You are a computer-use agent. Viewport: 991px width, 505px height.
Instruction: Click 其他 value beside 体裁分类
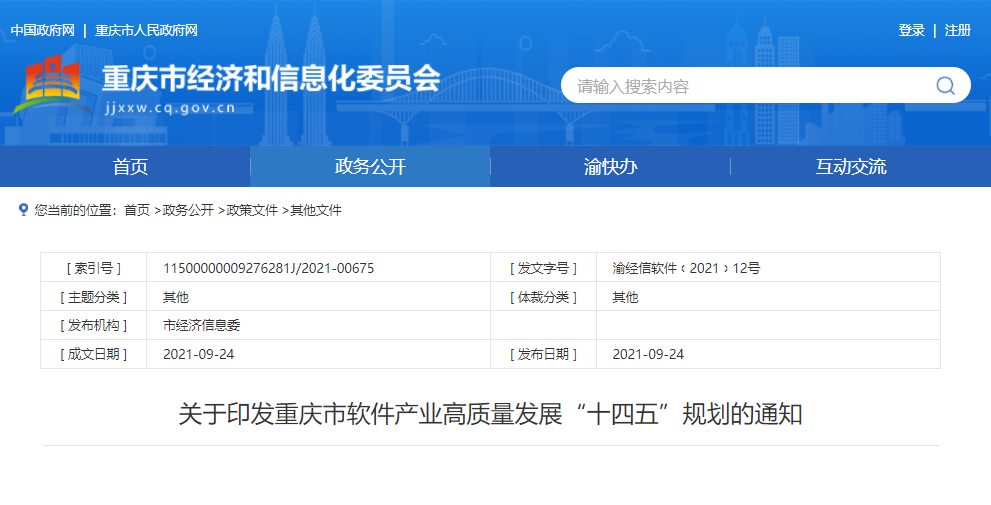point(625,297)
